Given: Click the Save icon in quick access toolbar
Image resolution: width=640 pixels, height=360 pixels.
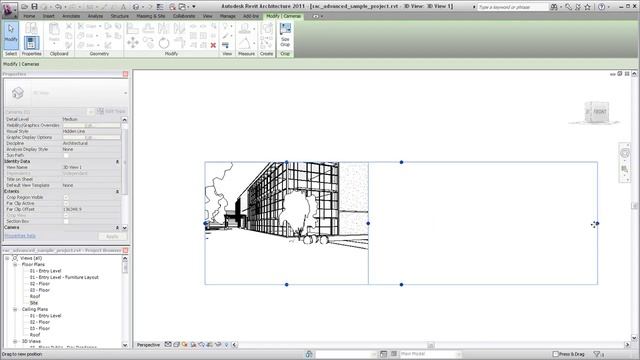Looking at the screenshot, I should click(35, 7).
